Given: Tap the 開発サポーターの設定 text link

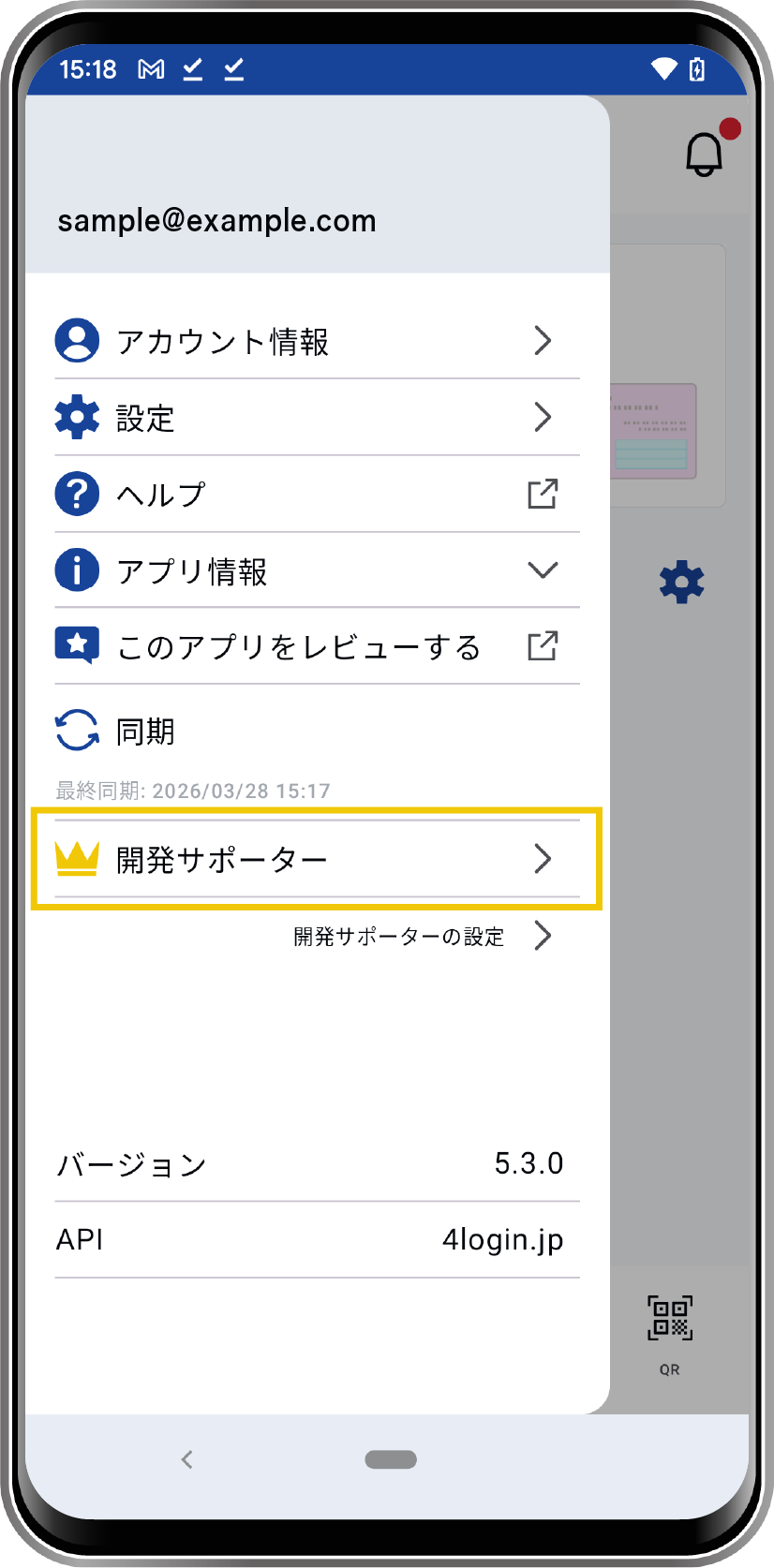Looking at the screenshot, I should tap(398, 937).
